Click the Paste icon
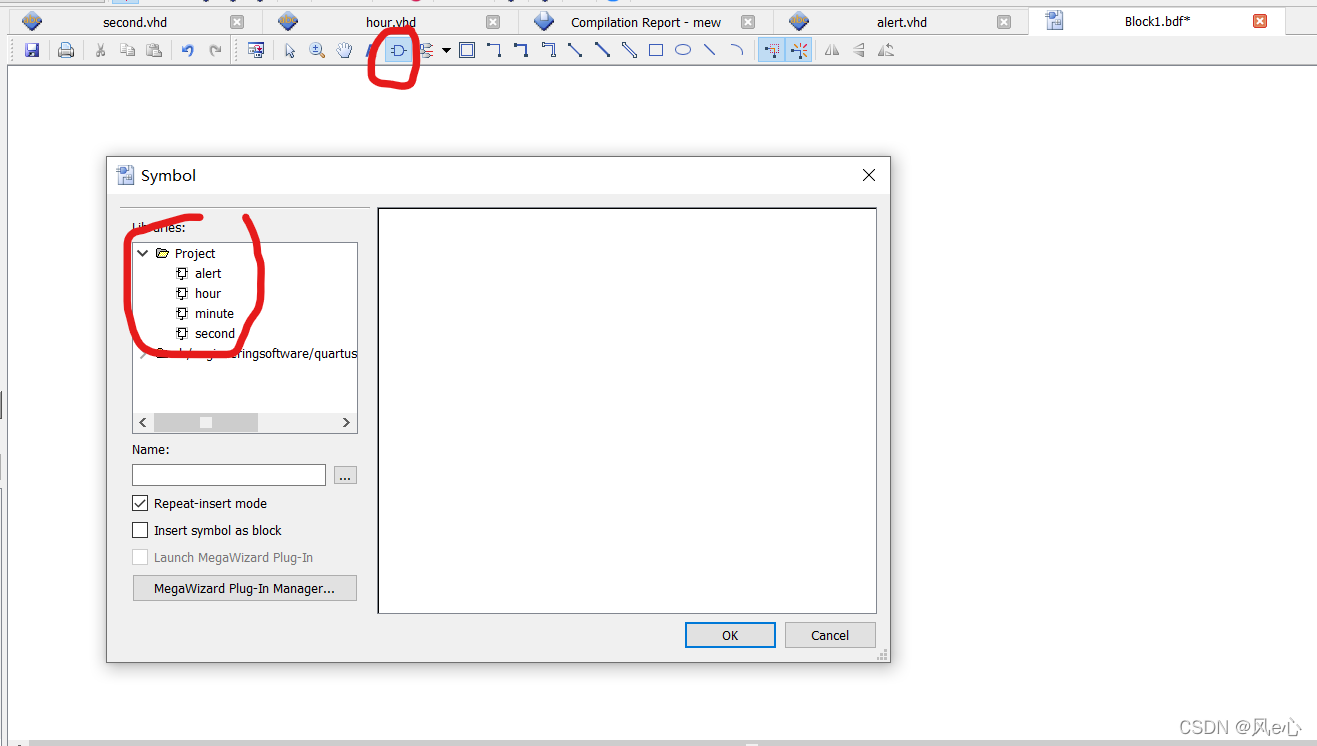This screenshot has width=1317, height=746. (154, 50)
